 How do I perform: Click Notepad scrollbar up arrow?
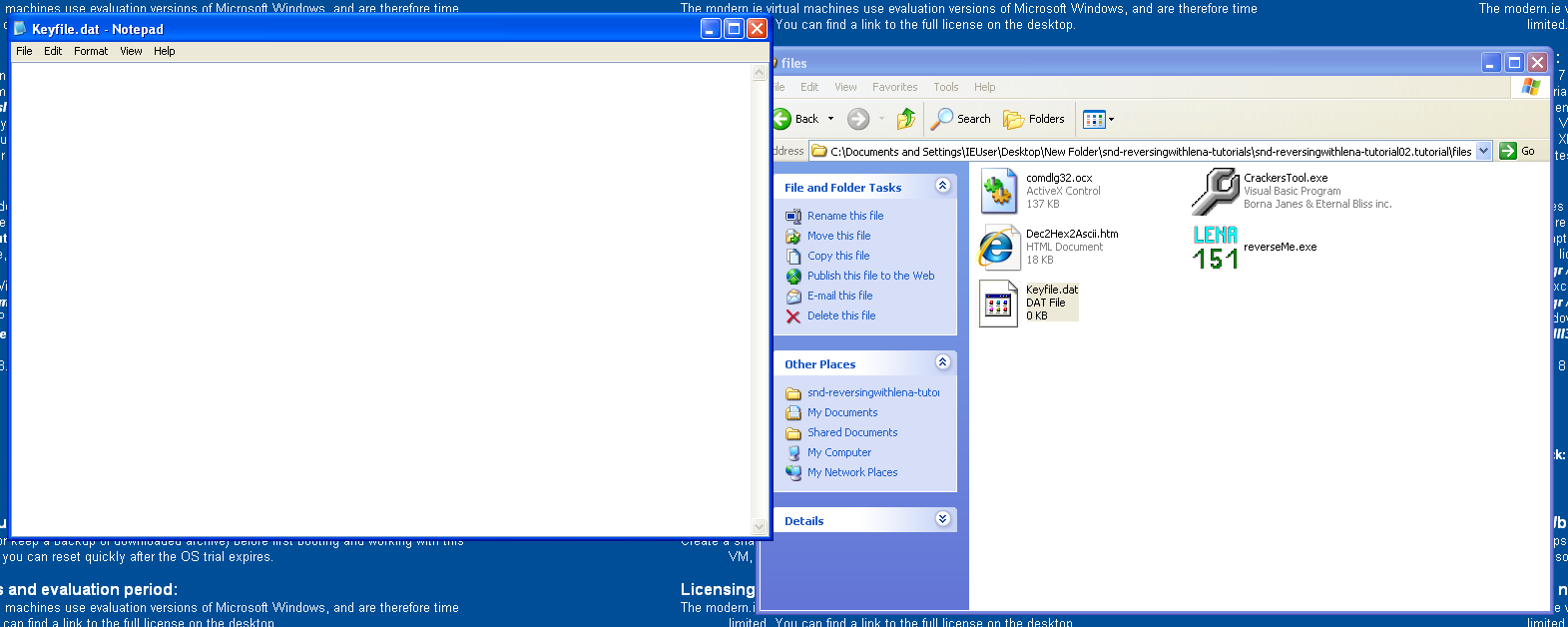click(x=760, y=72)
